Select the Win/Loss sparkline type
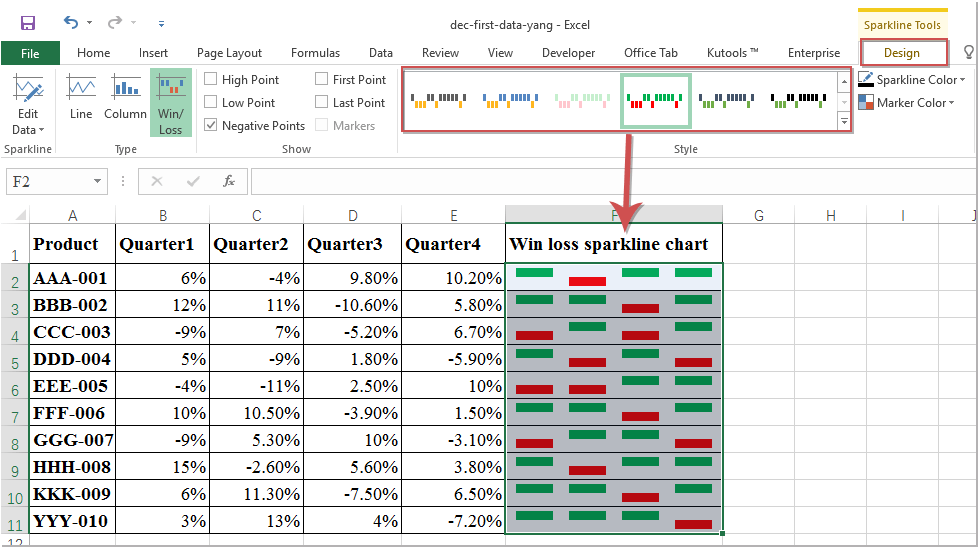Screen dimensions: 978x547 click(170, 103)
